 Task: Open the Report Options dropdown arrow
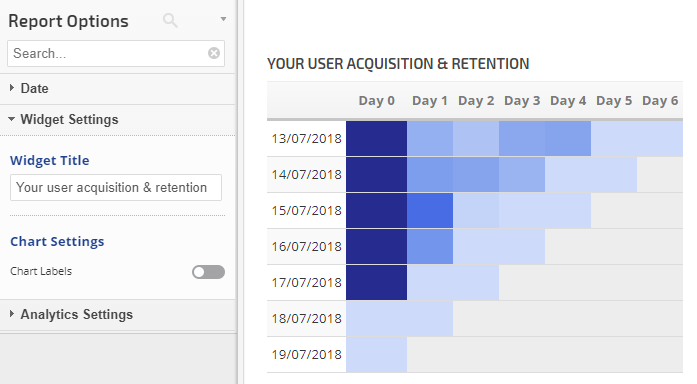pos(223,19)
